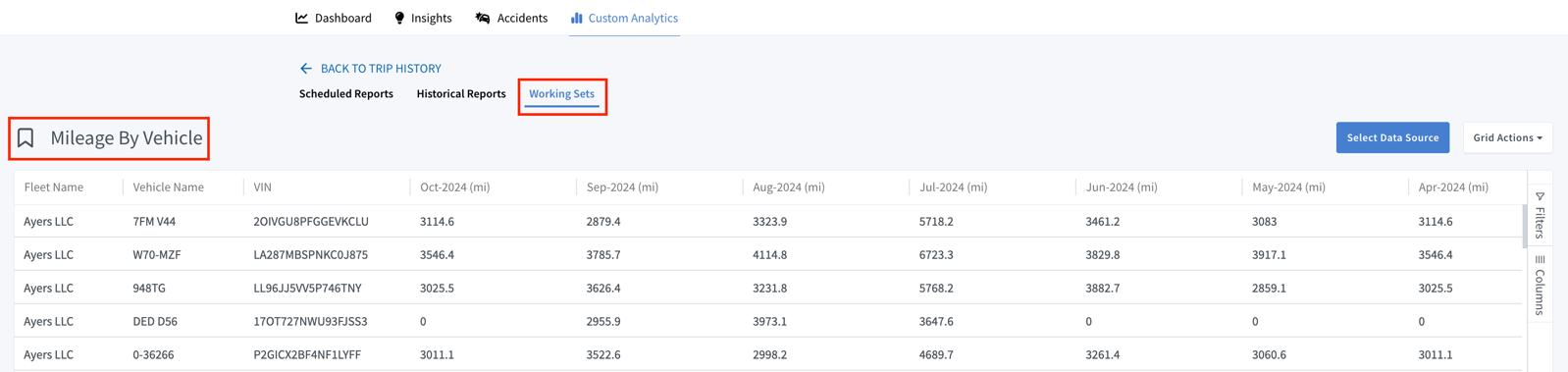Screen dimensions: 1568x372
Task: Expand the Grid Actions dropdown
Action: click(x=1507, y=137)
